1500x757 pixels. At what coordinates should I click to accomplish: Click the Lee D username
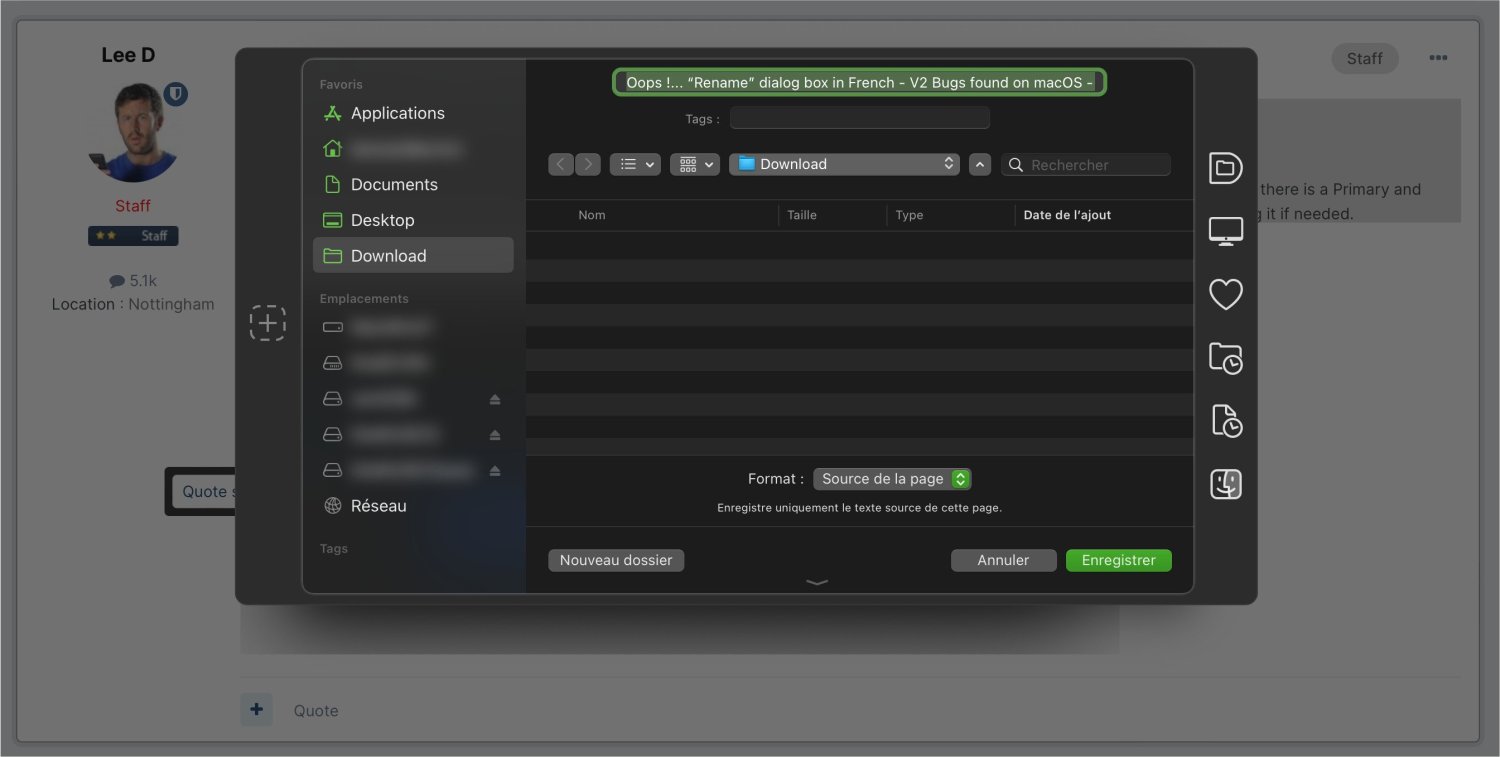coord(128,55)
